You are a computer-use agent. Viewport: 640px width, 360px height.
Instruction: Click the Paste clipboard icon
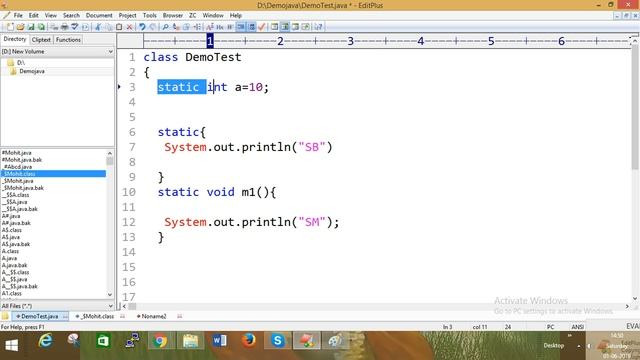(119, 27)
